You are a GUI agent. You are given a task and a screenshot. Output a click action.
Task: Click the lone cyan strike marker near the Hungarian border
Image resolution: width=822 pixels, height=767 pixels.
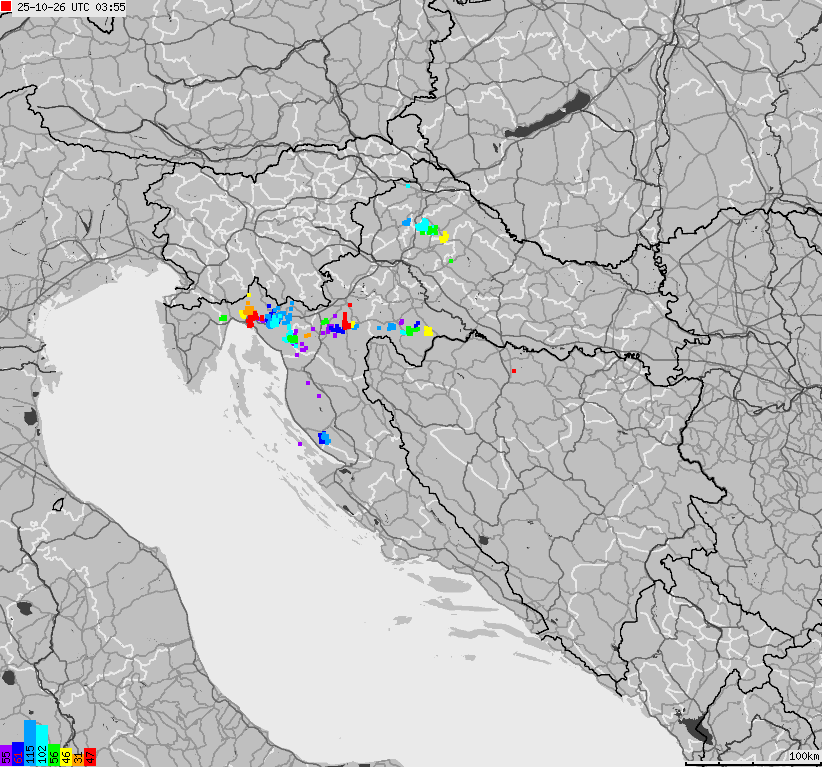408,185
